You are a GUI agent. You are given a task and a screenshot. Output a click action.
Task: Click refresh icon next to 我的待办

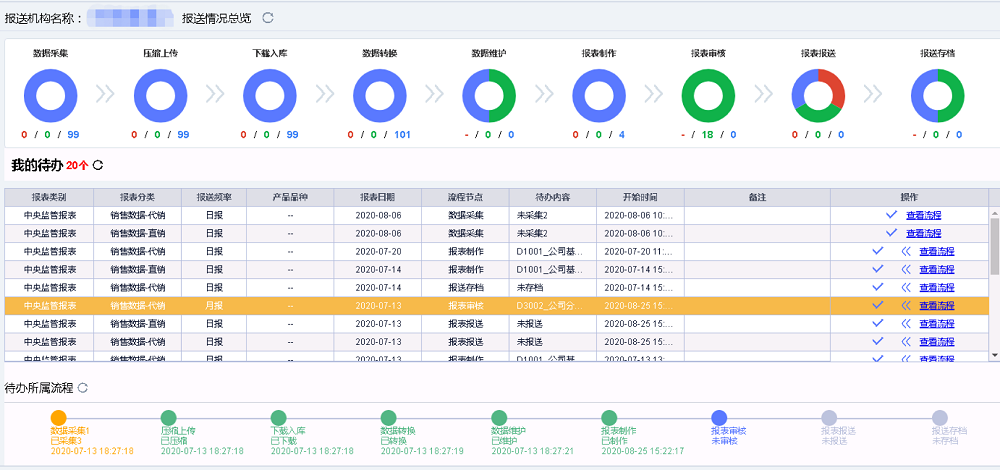(x=98, y=165)
